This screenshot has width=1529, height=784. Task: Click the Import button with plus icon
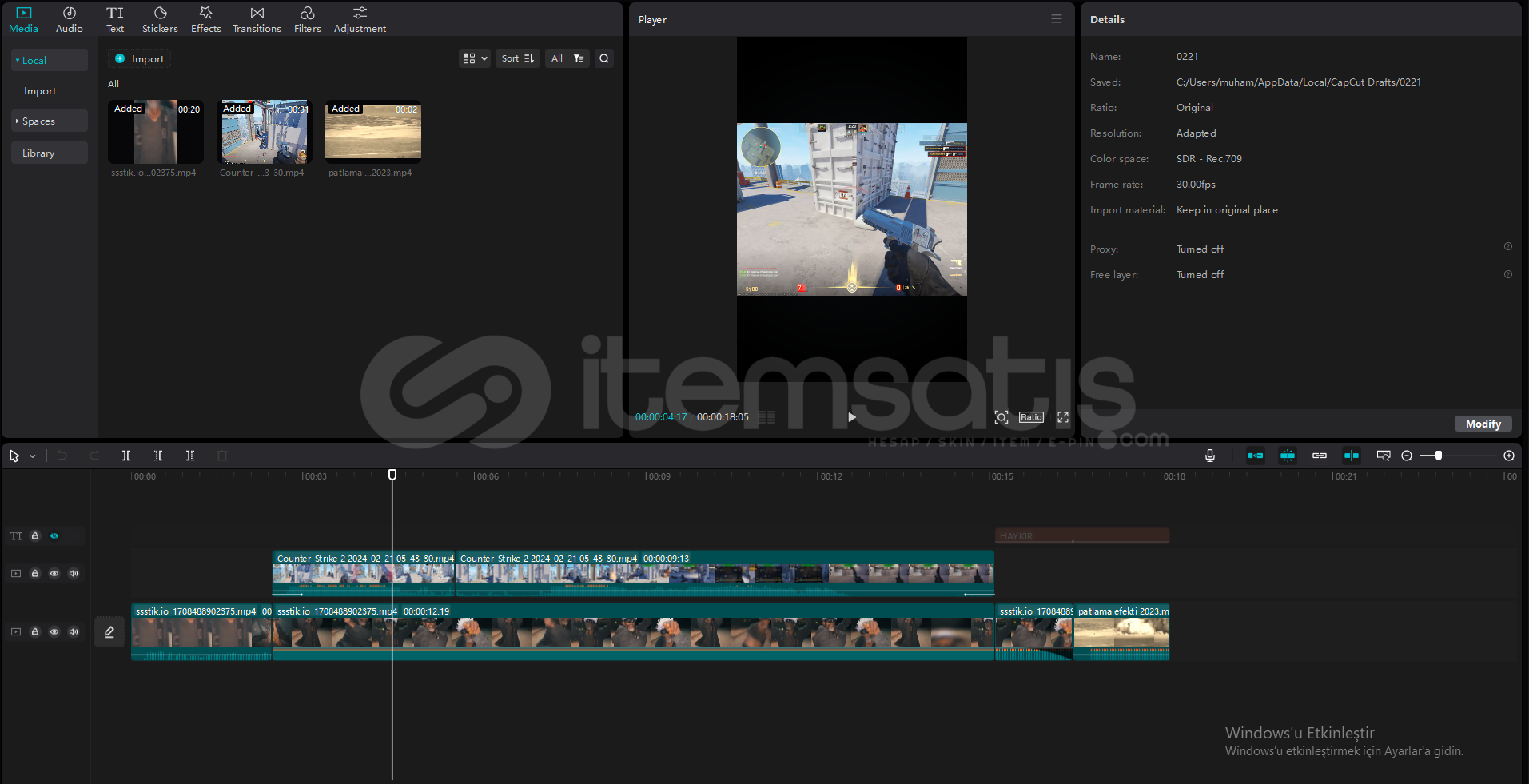(x=139, y=58)
